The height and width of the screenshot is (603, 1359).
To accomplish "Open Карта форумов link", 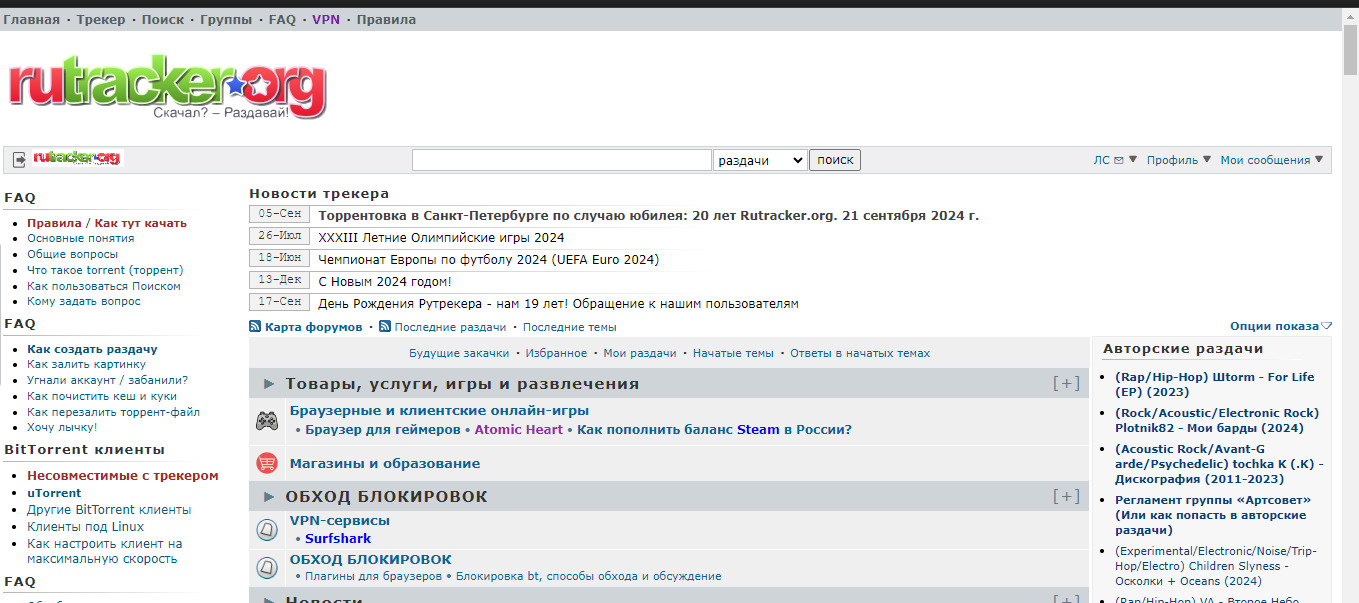I will (314, 327).
